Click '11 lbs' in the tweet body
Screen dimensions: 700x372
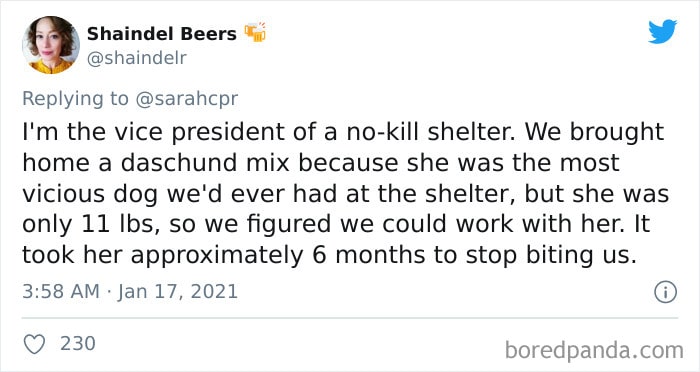[x=121, y=224]
